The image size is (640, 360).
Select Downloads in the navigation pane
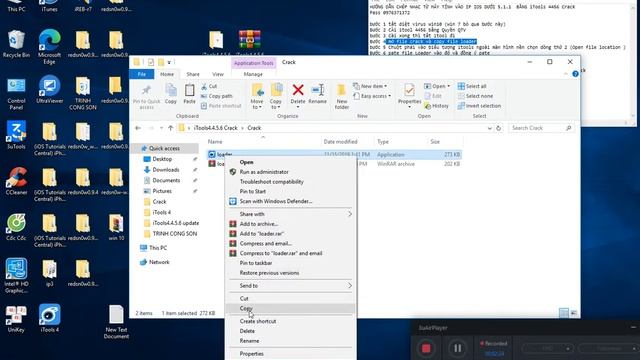pos(166,170)
